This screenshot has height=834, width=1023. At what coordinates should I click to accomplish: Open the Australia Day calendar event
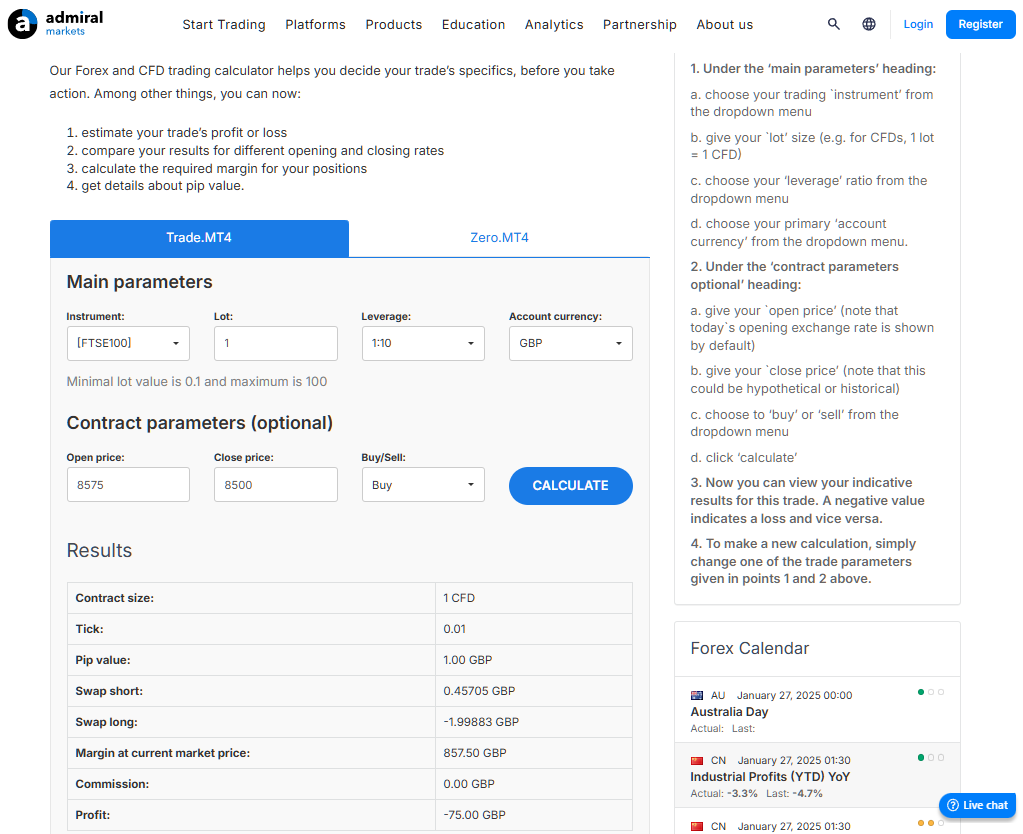(729, 712)
